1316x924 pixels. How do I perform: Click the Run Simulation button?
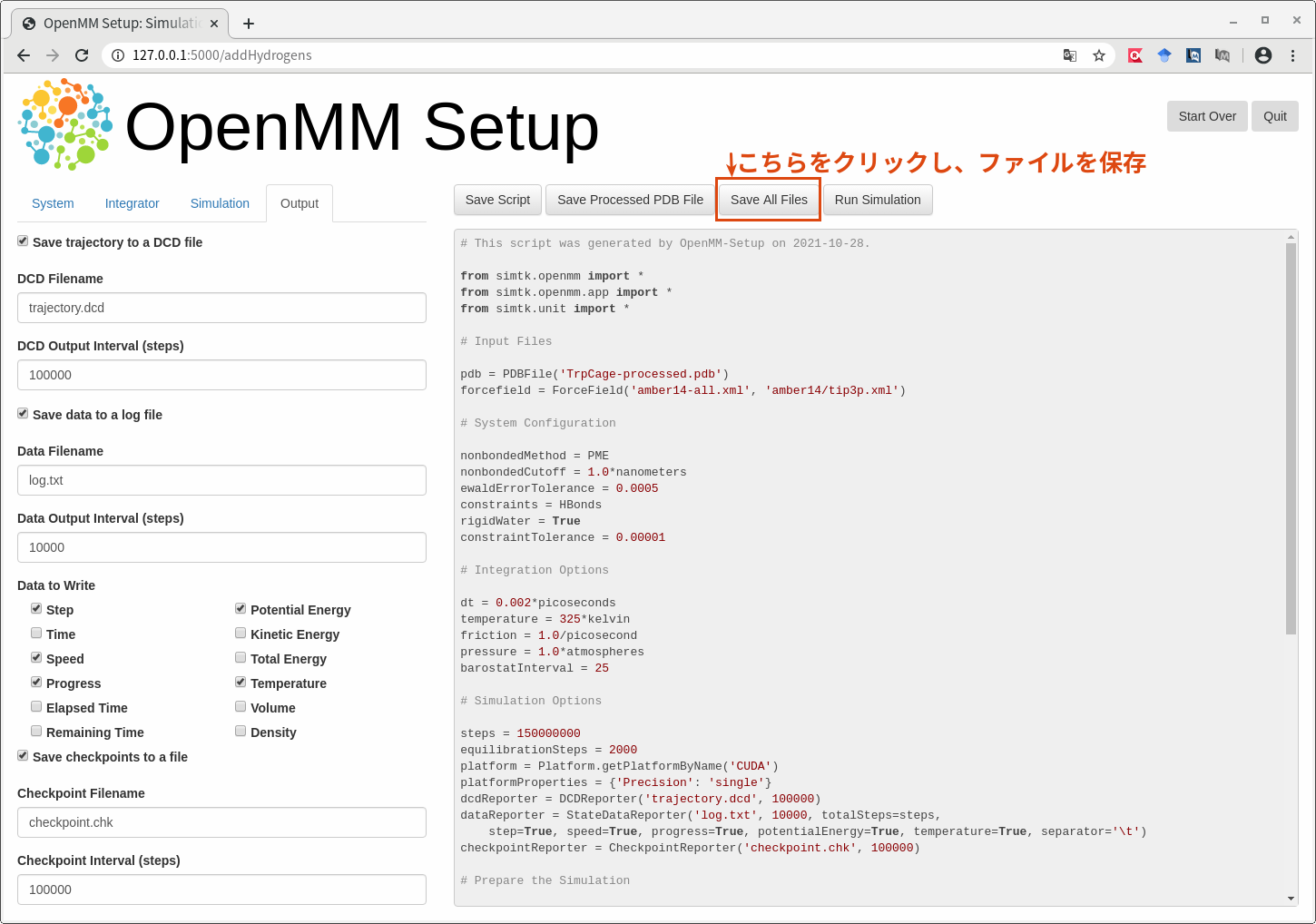[x=877, y=200]
